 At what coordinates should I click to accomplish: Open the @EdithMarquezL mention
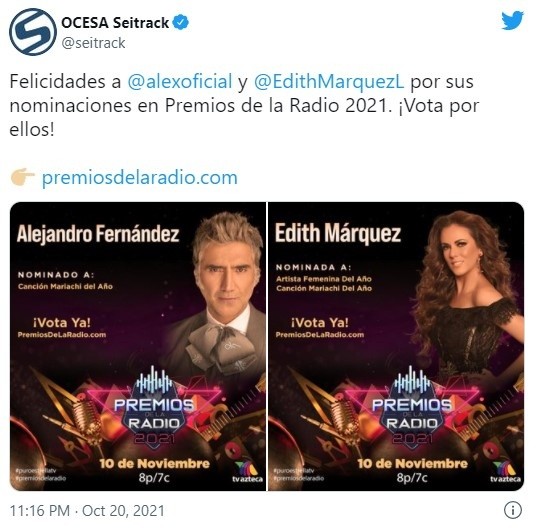tap(329, 82)
